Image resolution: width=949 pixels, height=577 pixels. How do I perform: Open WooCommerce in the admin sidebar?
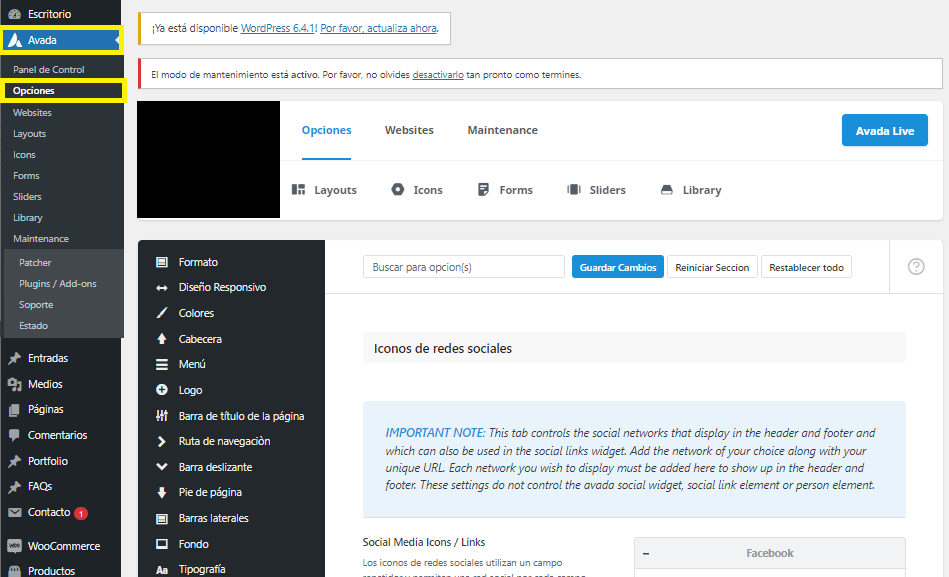(63, 546)
